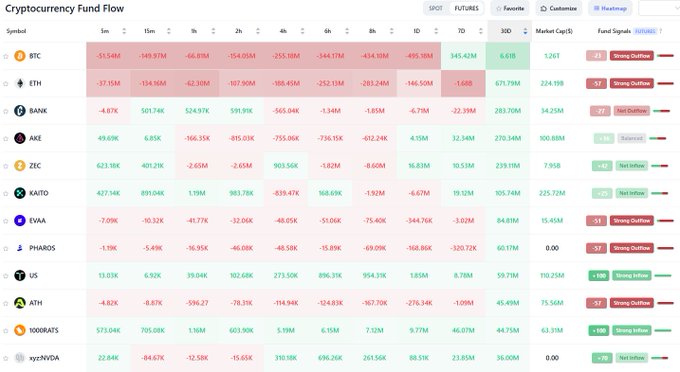Switch to the FUTURES tab

pyautogui.click(x=467, y=8)
